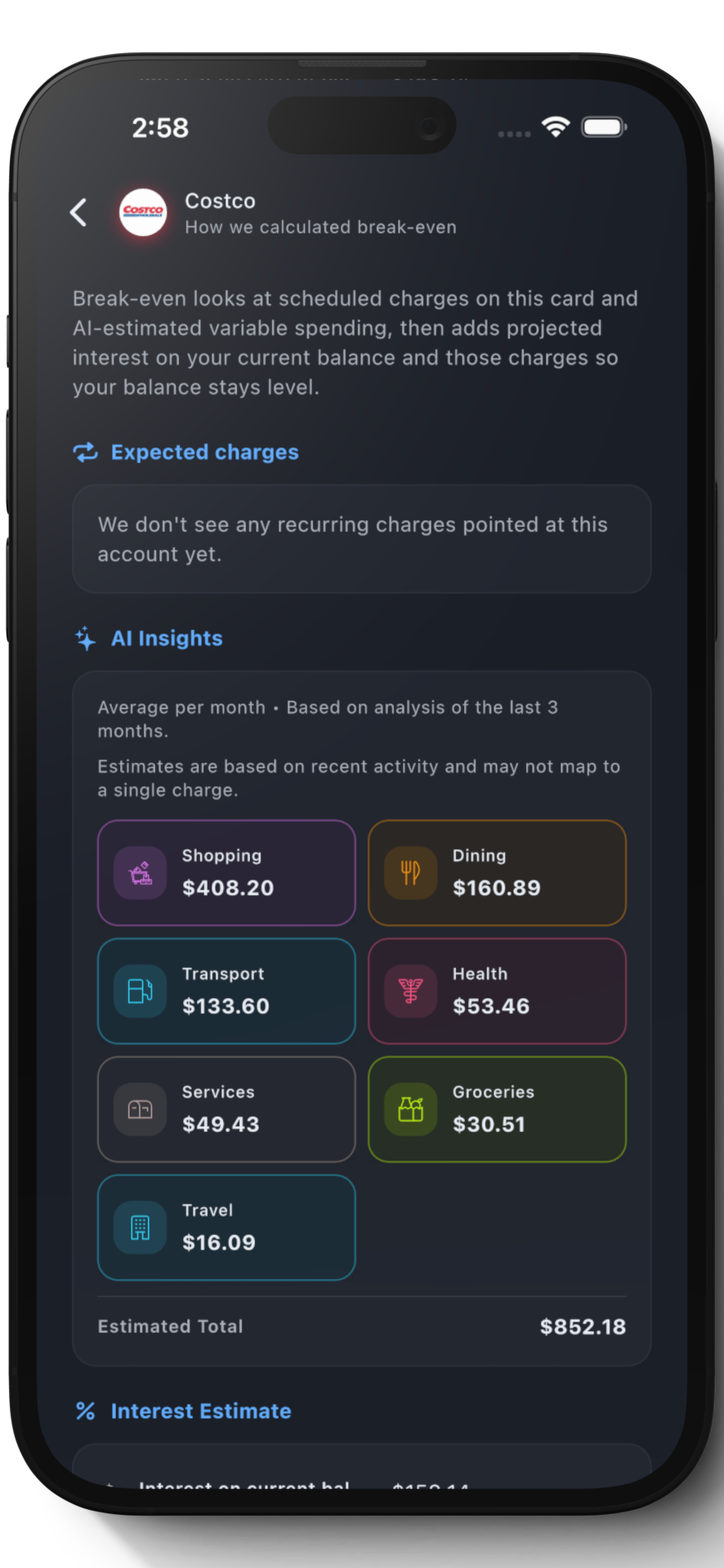
Task: Tap the back chevron arrow
Action: (79, 212)
